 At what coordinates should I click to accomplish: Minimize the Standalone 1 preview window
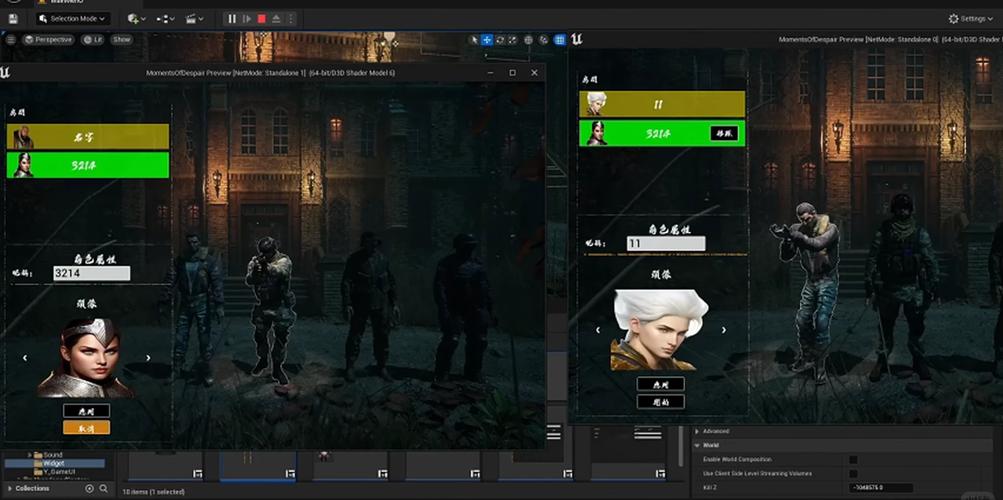tap(491, 73)
